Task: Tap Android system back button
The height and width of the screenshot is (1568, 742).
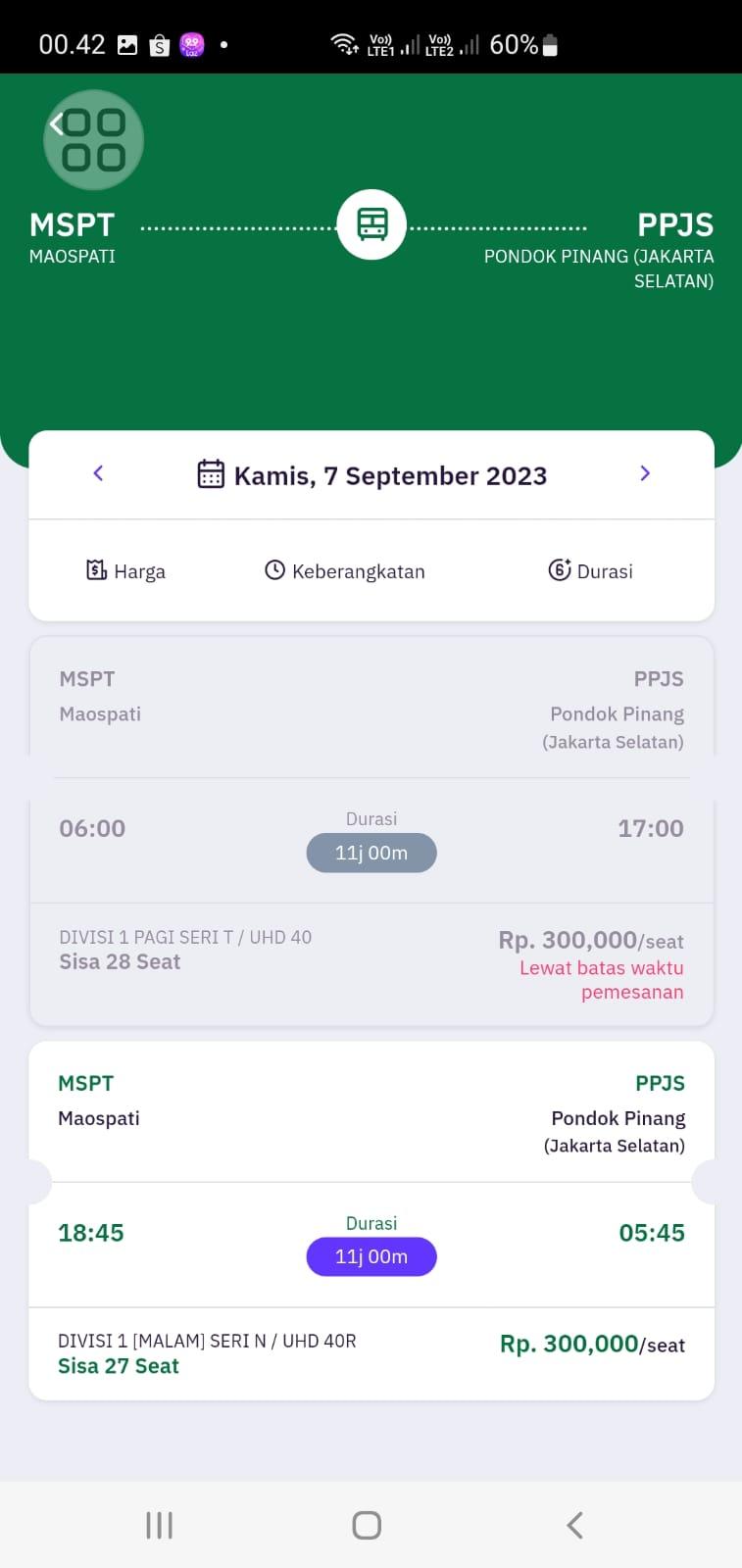Action: [x=575, y=1525]
